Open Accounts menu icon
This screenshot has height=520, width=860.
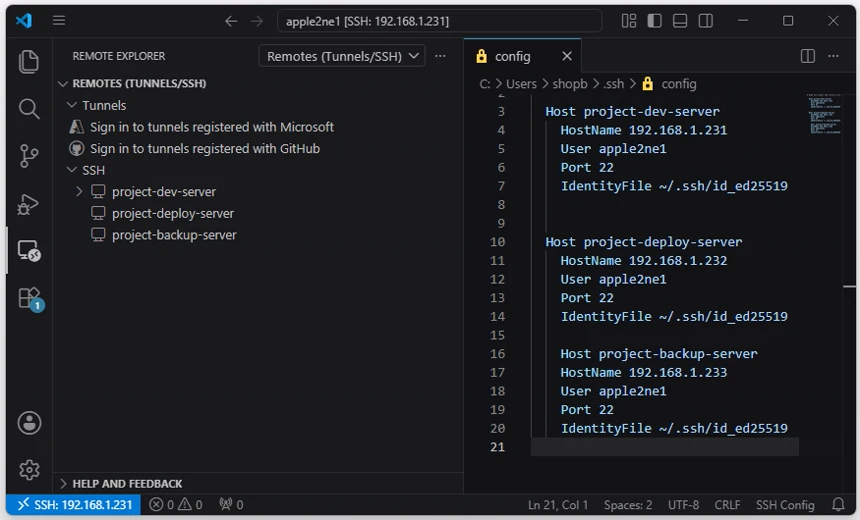pyautogui.click(x=29, y=423)
